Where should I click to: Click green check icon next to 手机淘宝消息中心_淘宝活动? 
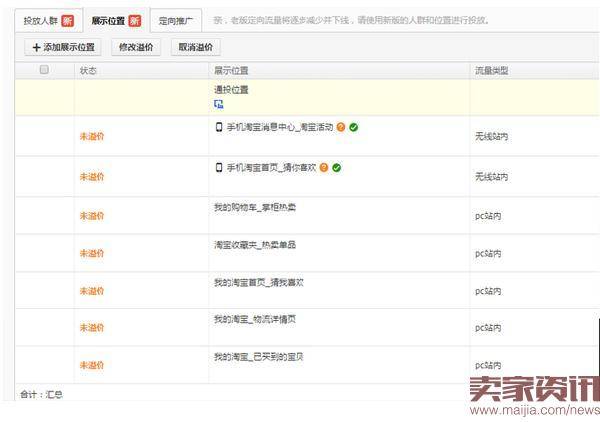tap(354, 127)
